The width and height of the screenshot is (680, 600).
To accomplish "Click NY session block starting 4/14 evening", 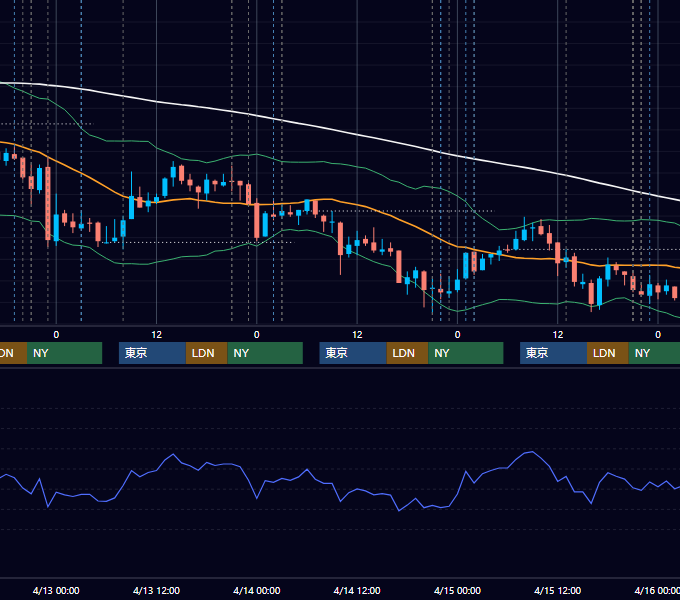I will pyautogui.click(x=465, y=353).
